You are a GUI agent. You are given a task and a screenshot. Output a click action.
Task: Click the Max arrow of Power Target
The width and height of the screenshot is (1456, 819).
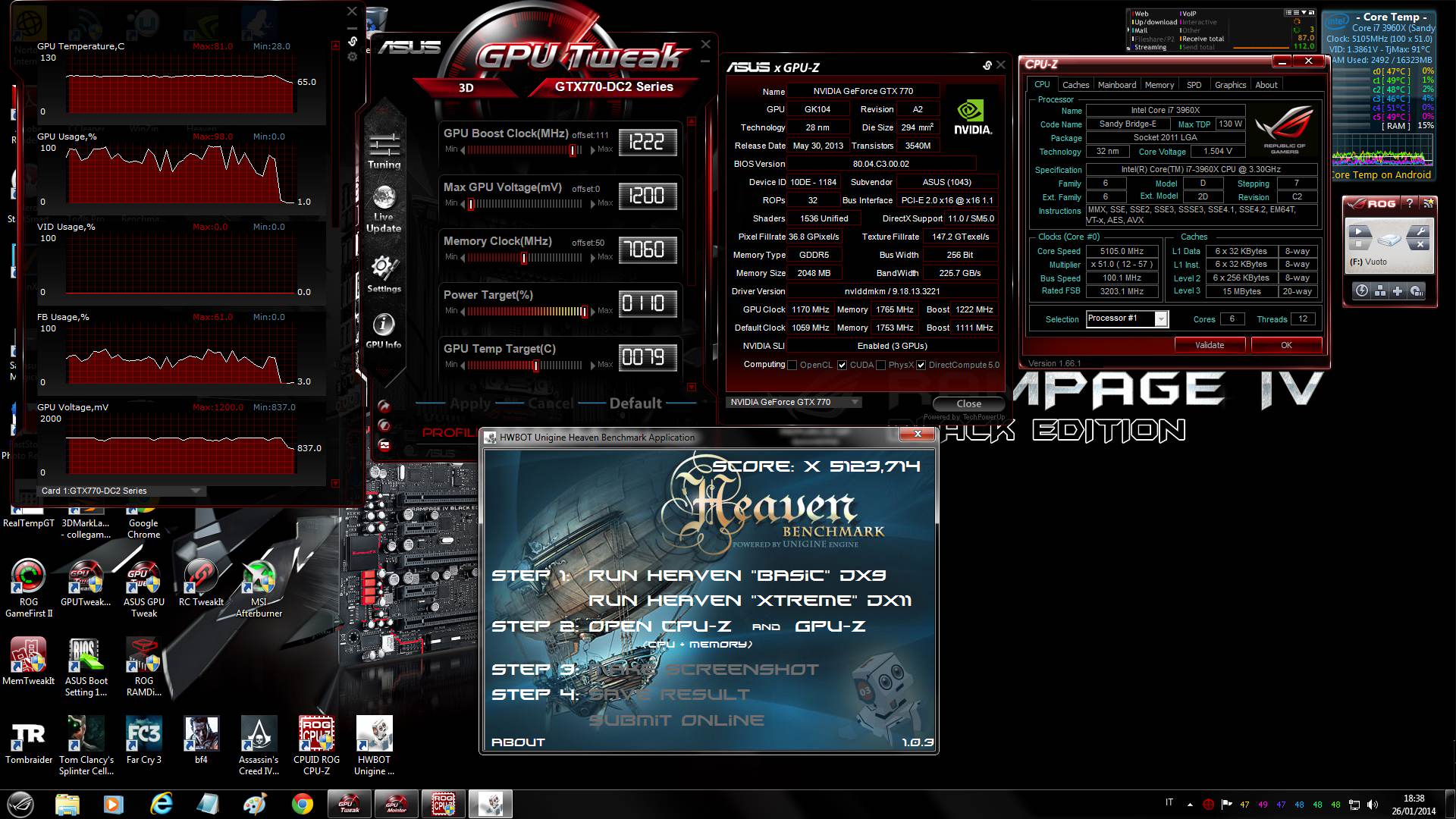coord(593,311)
